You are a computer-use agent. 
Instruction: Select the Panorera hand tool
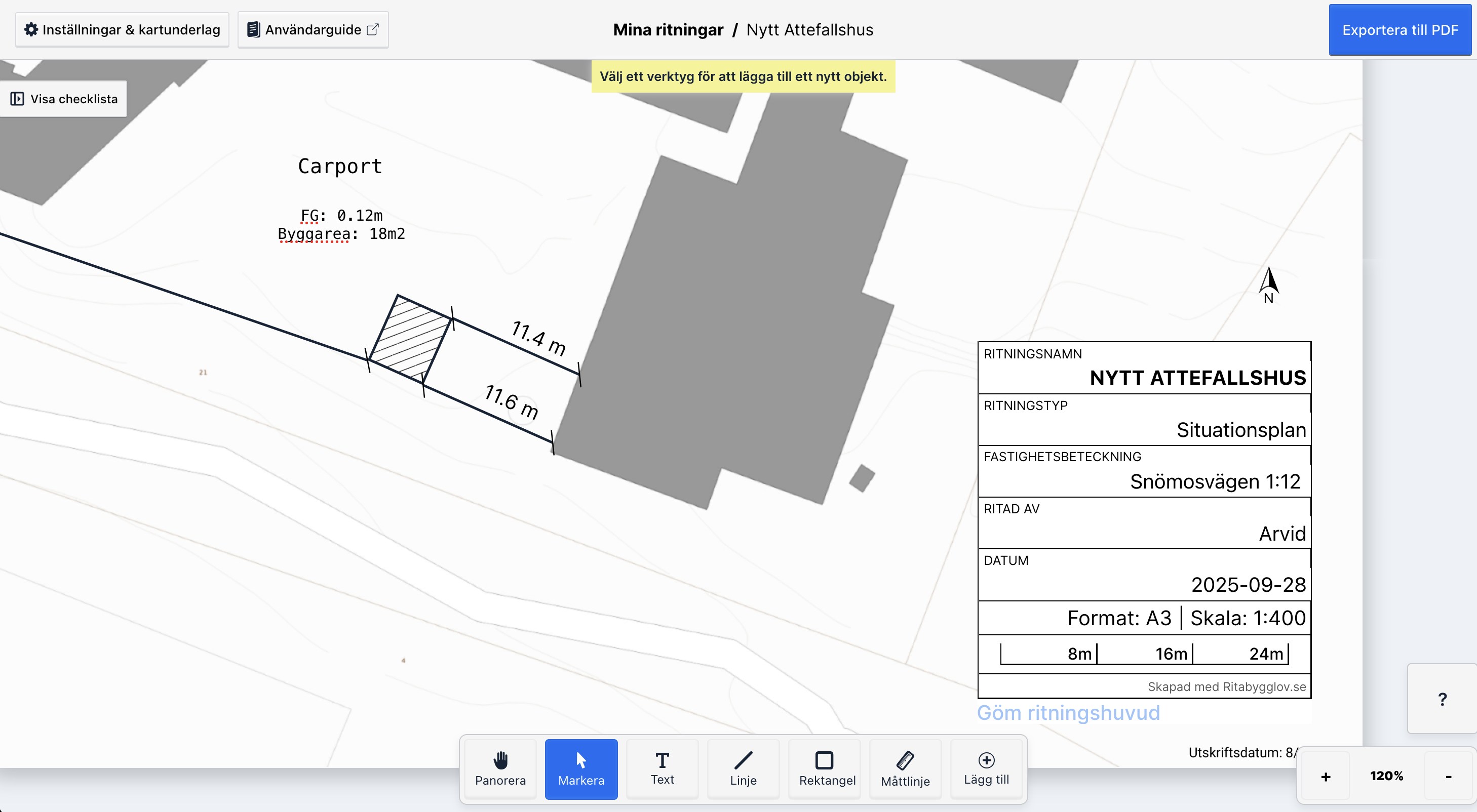click(500, 768)
